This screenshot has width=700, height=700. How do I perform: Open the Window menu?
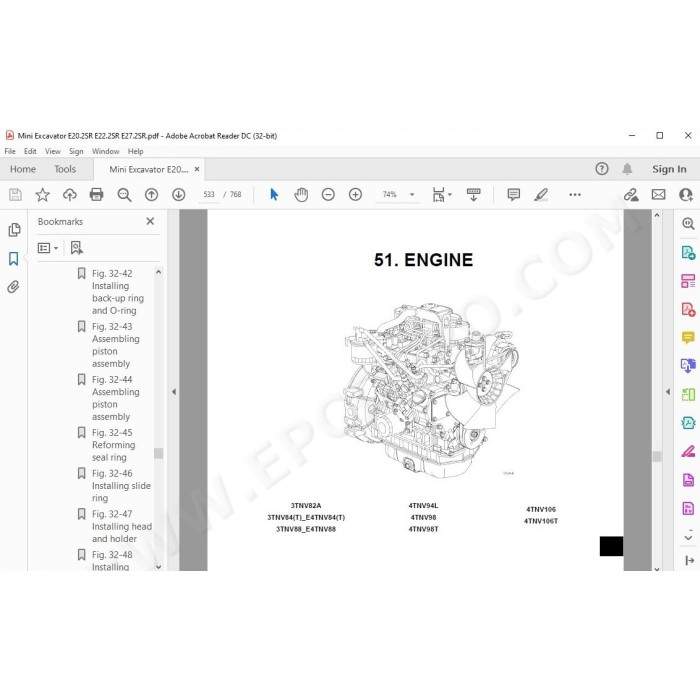click(105, 151)
